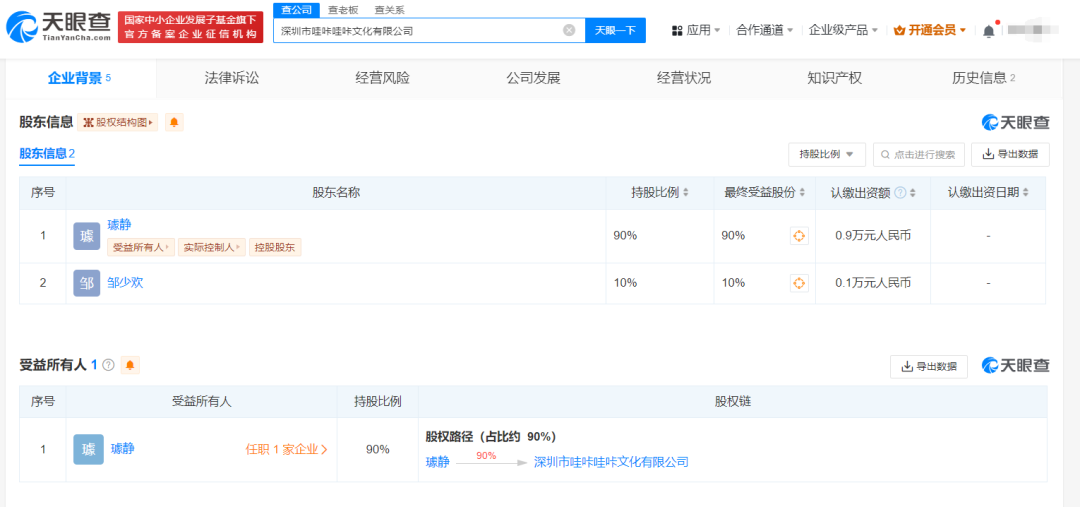Toggle sorting on the 持股比例 column header

coord(659,192)
